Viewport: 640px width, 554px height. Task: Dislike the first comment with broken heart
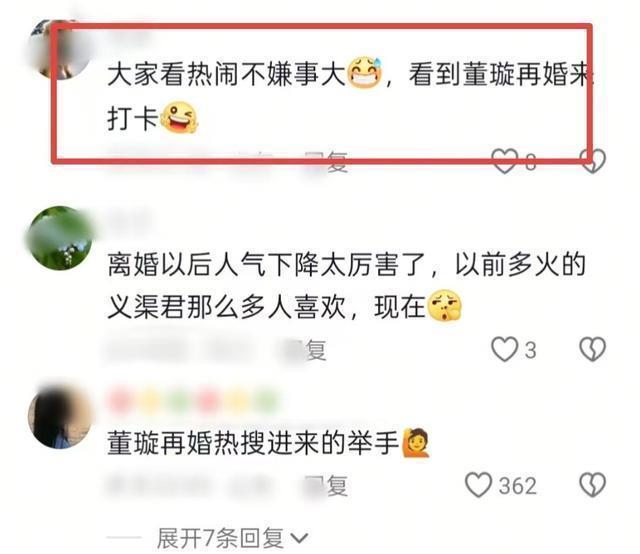pos(593,161)
